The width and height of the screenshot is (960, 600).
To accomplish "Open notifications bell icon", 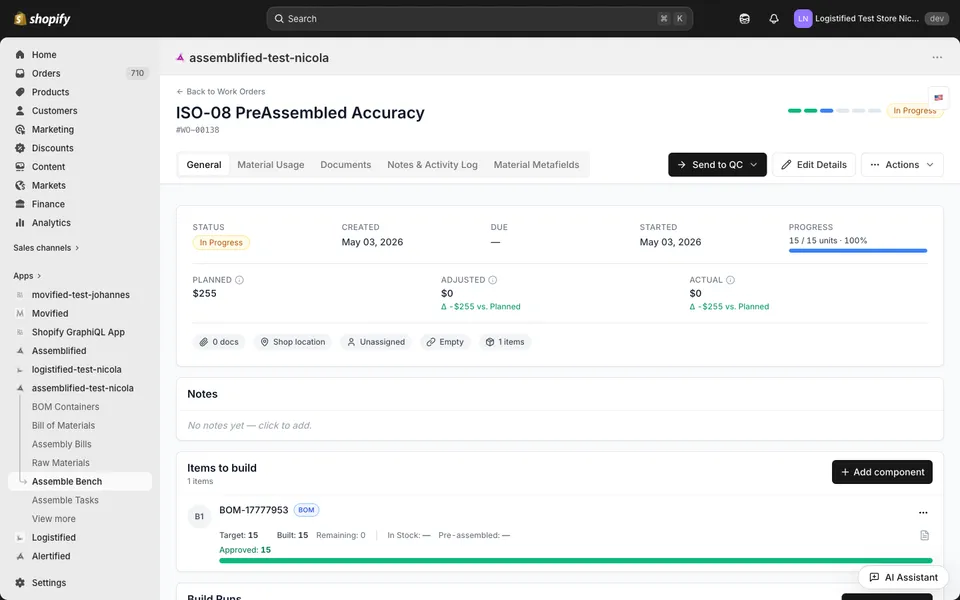I will (774, 19).
